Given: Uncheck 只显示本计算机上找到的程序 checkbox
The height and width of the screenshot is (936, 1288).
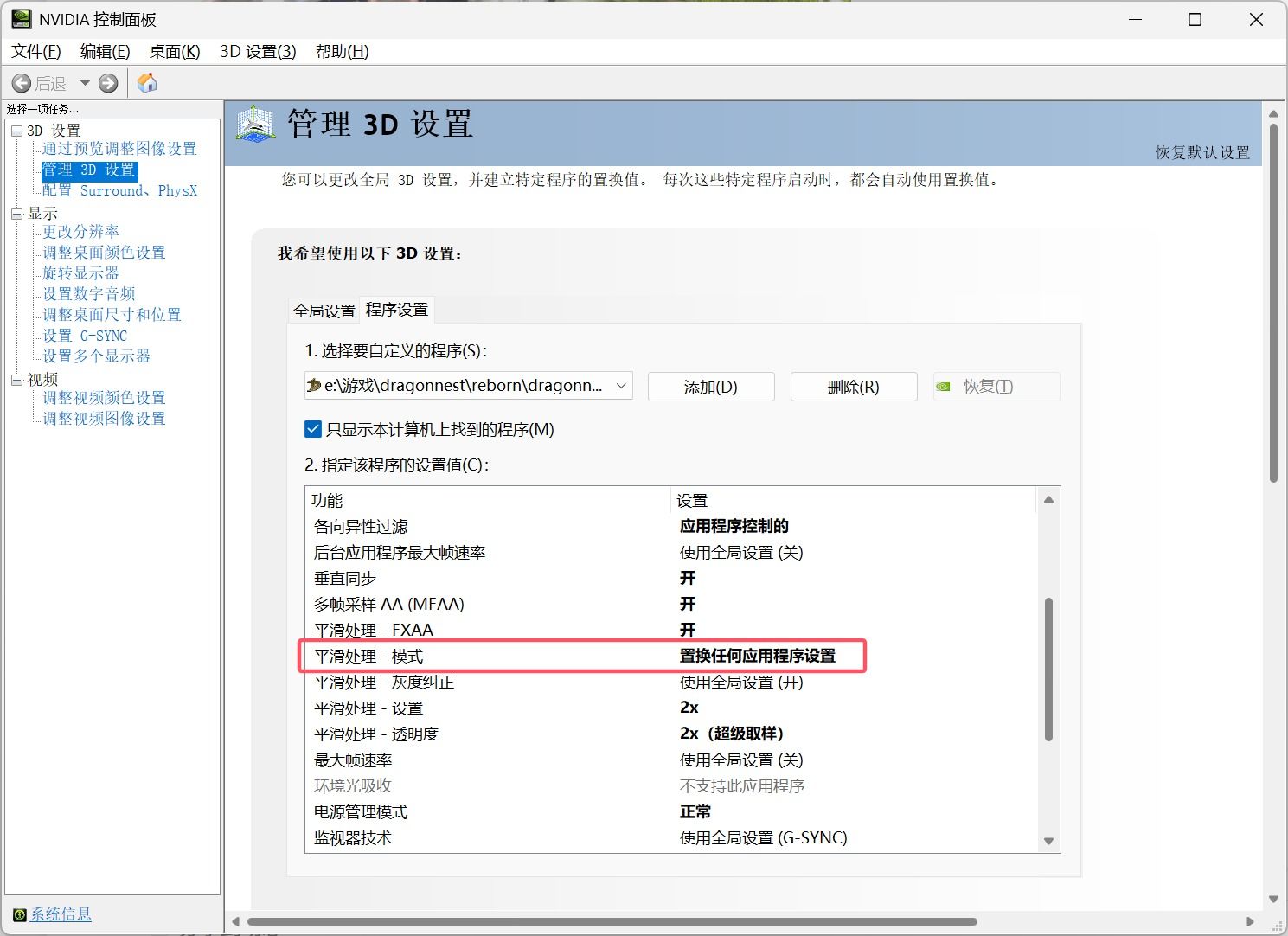Looking at the screenshot, I should (x=313, y=429).
